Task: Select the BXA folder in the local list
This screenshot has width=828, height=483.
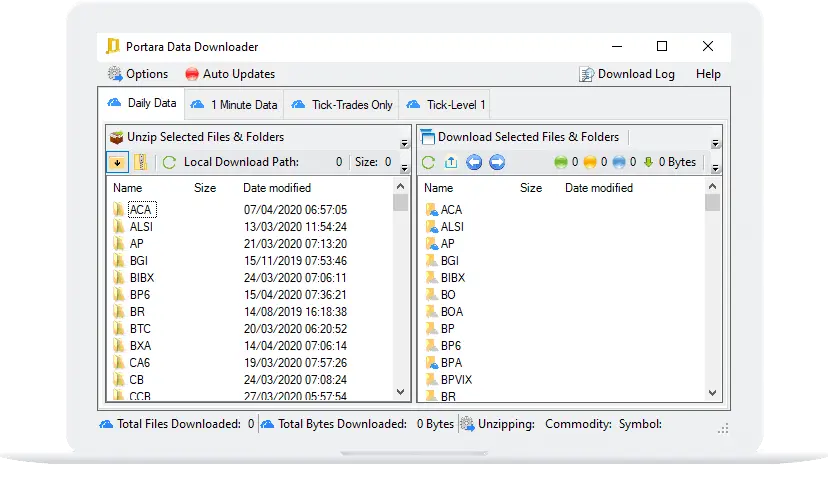Action: pyautogui.click(x=140, y=346)
